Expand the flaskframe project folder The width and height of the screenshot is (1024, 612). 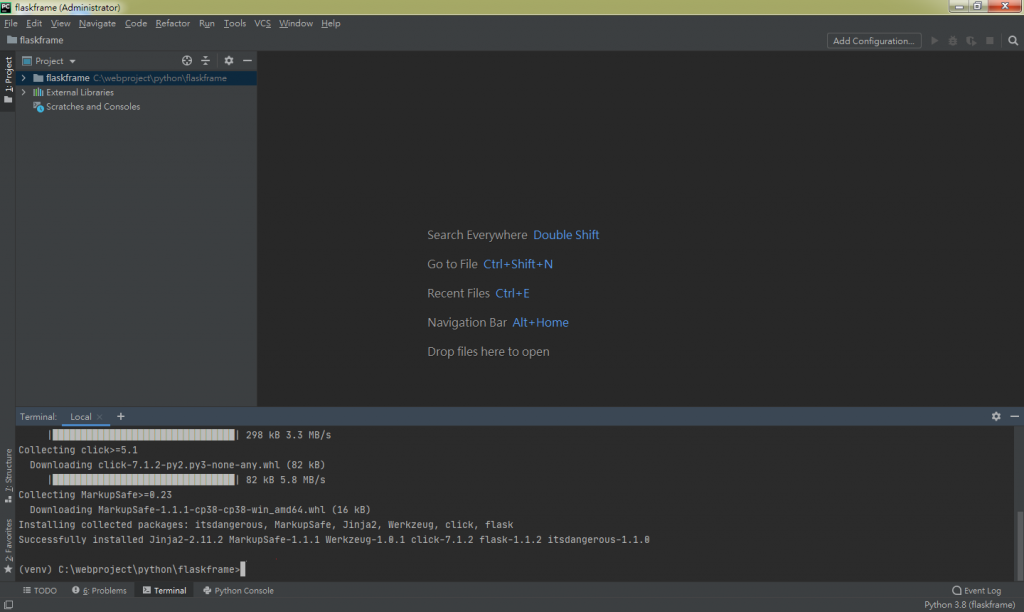pos(24,78)
